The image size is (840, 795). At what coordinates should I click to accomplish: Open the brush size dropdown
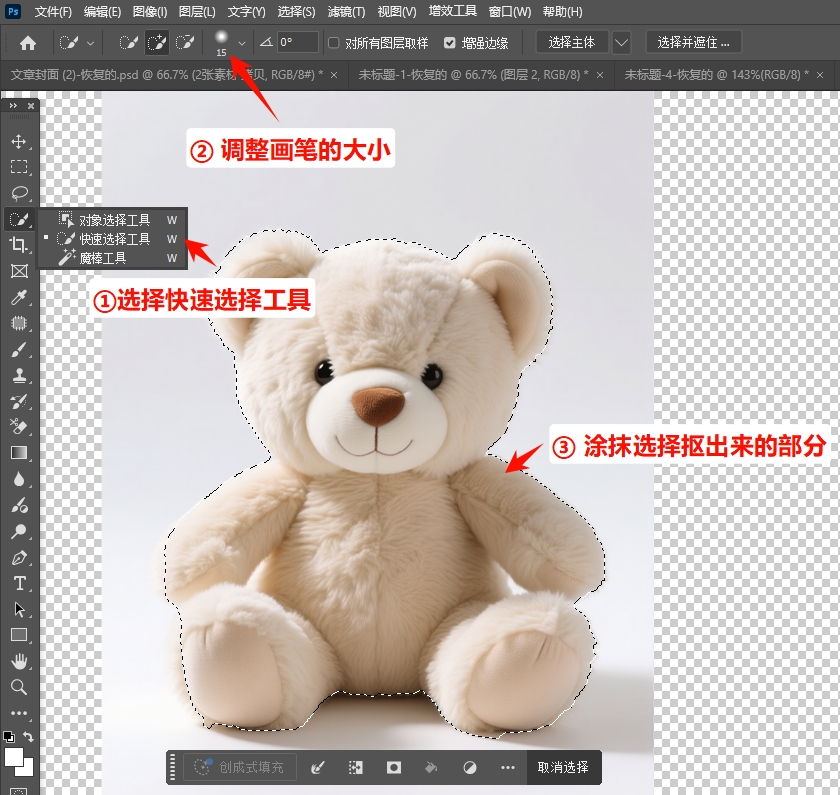point(241,43)
